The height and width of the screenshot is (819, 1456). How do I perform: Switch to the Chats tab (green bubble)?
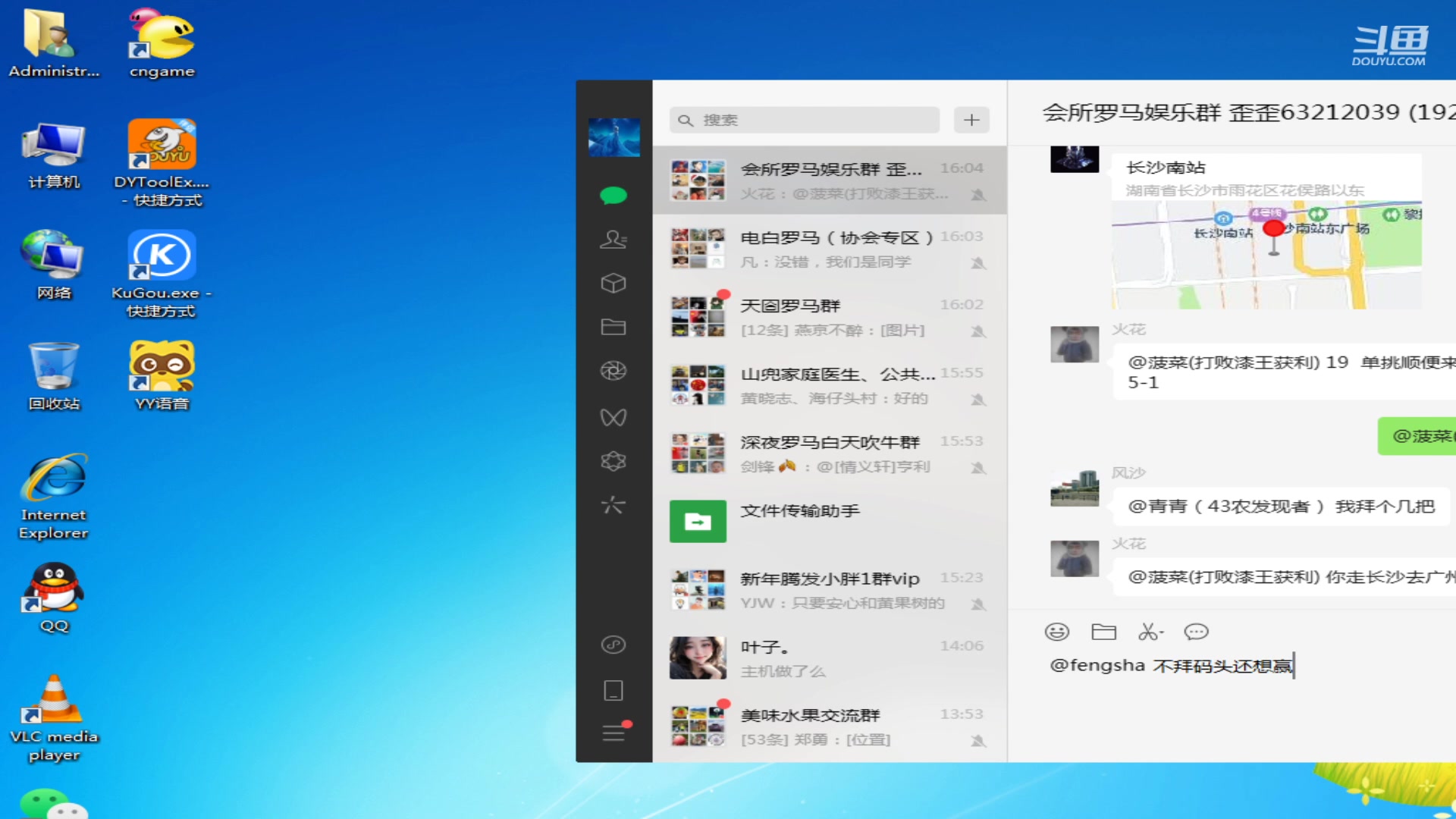(x=613, y=195)
